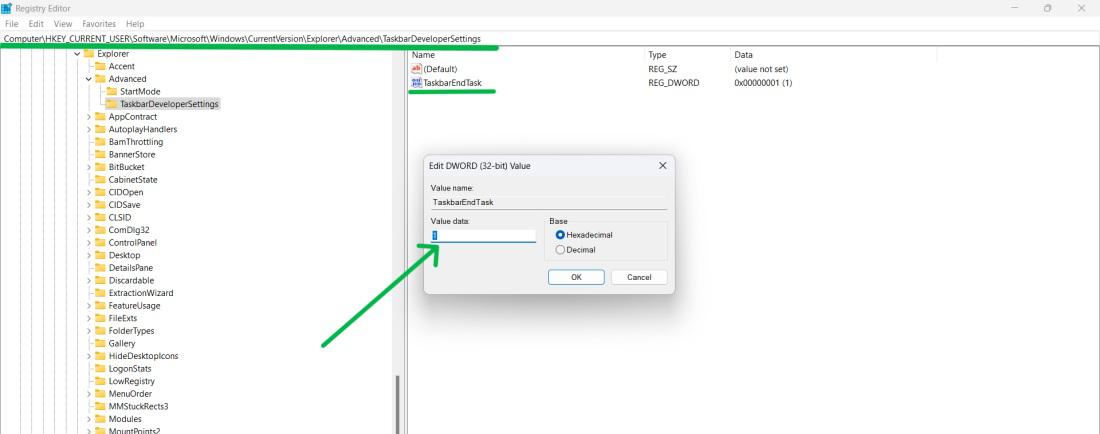Select the Discardable folder icon
Viewport: 1100px width, 434px height.
click(100, 280)
